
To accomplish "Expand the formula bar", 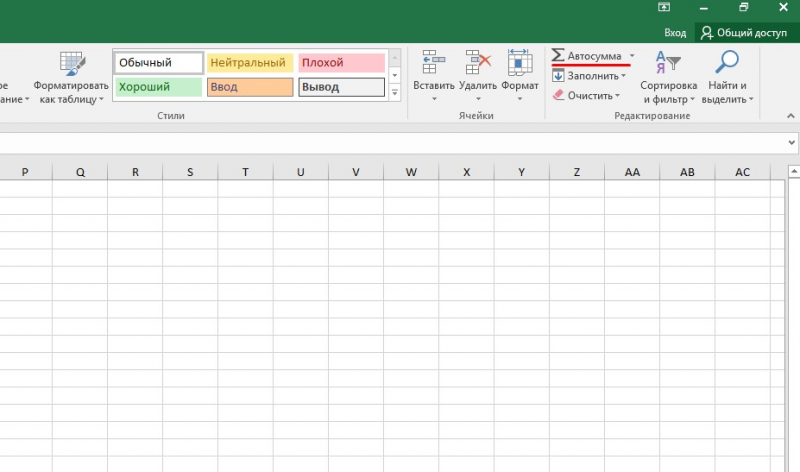I will pyautogui.click(x=791, y=143).
